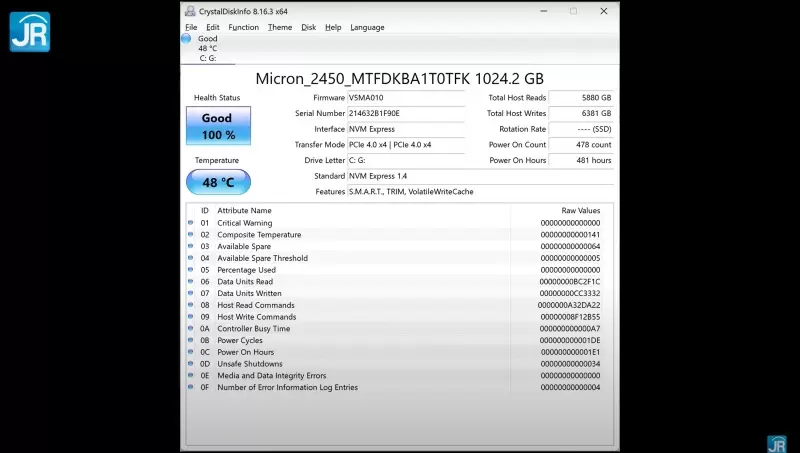Click raw value 00000000CC3332

[x=570, y=293]
